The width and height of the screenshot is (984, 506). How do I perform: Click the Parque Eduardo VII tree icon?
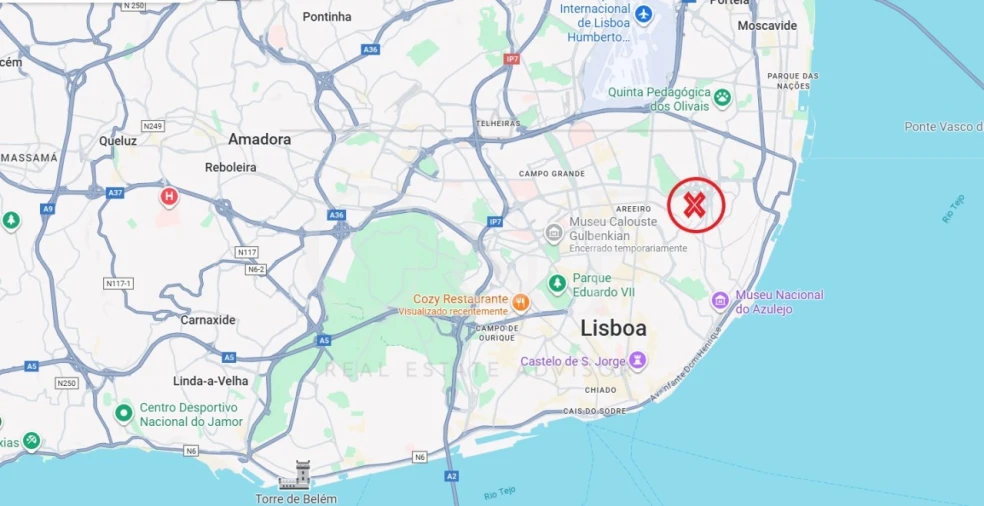click(557, 284)
